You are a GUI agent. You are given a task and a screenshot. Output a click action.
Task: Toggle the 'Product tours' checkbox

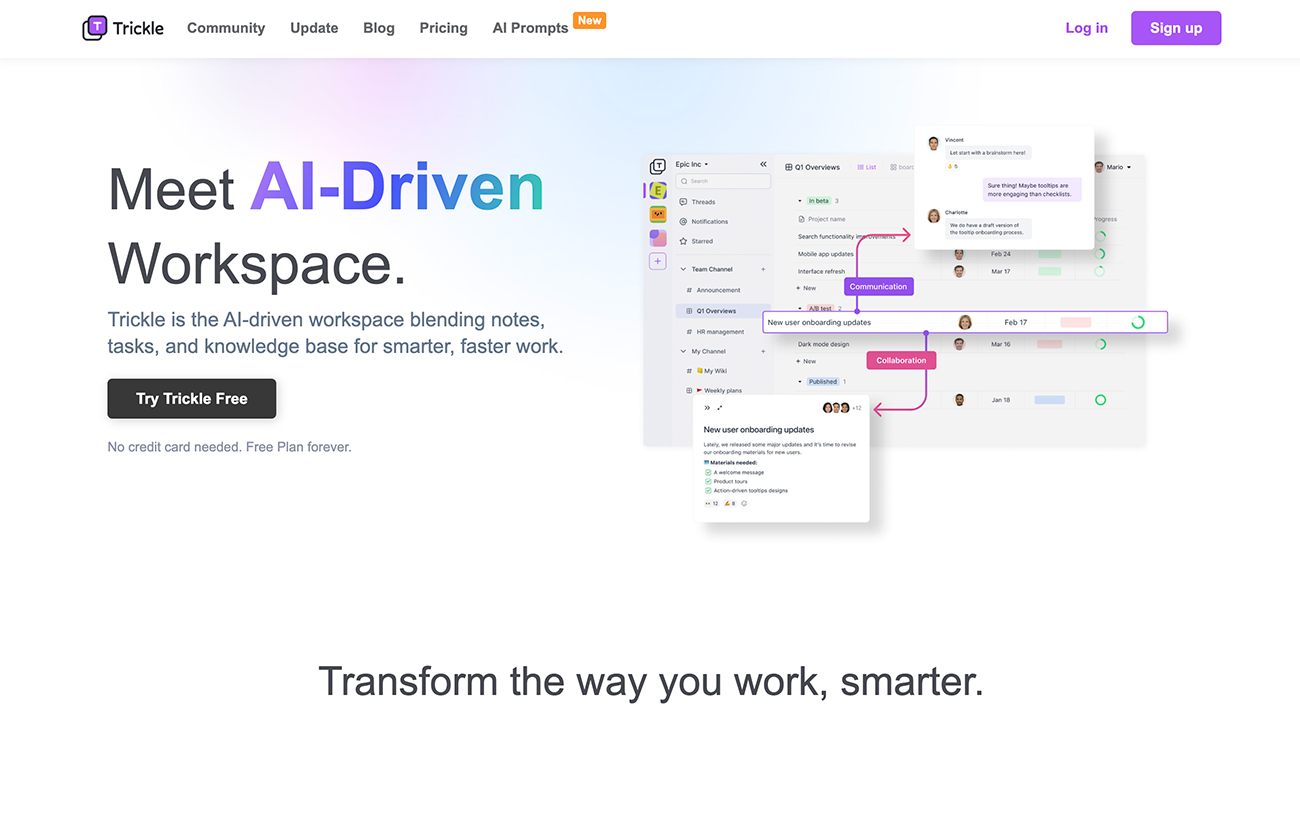click(708, 481)
